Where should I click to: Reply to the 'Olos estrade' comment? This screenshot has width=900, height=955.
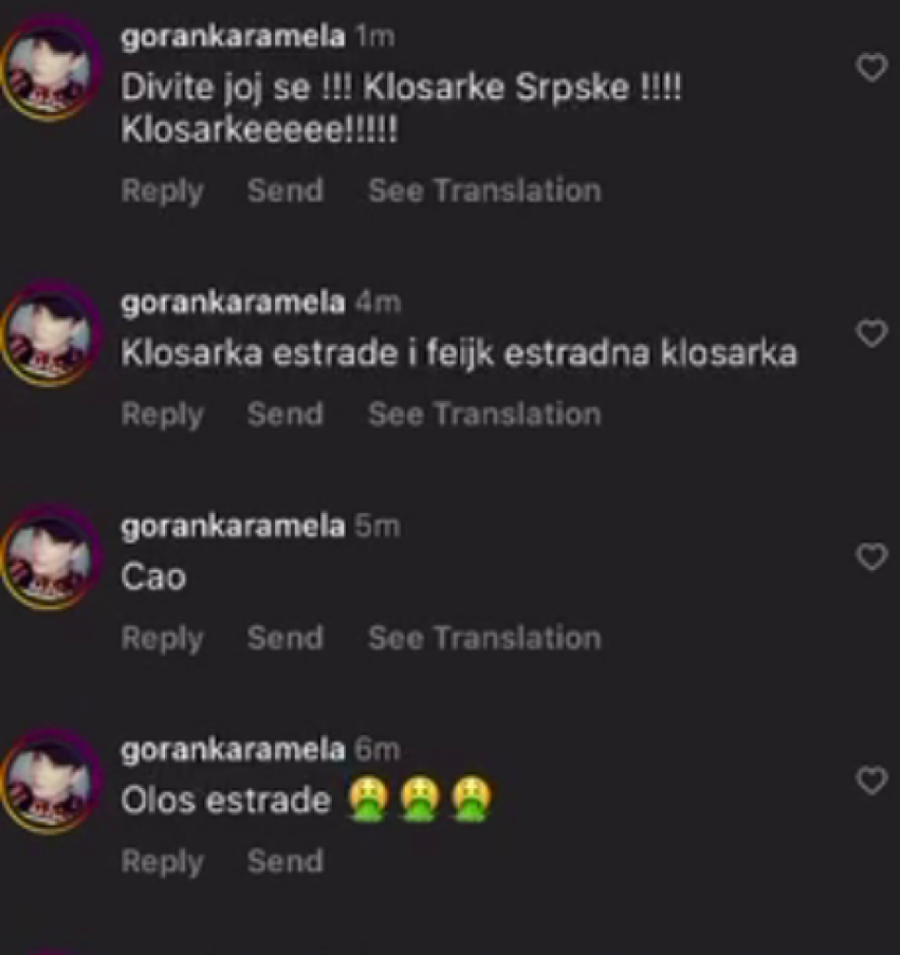[x=162, y=862]
